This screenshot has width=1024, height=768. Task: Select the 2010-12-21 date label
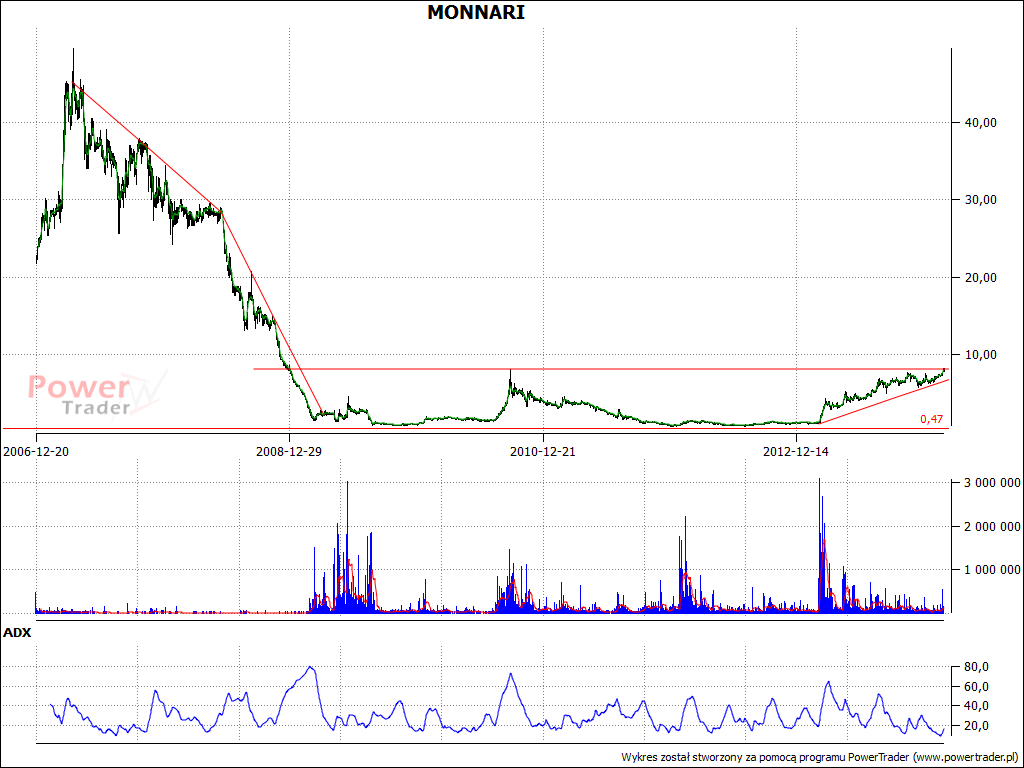coord(543,452)
